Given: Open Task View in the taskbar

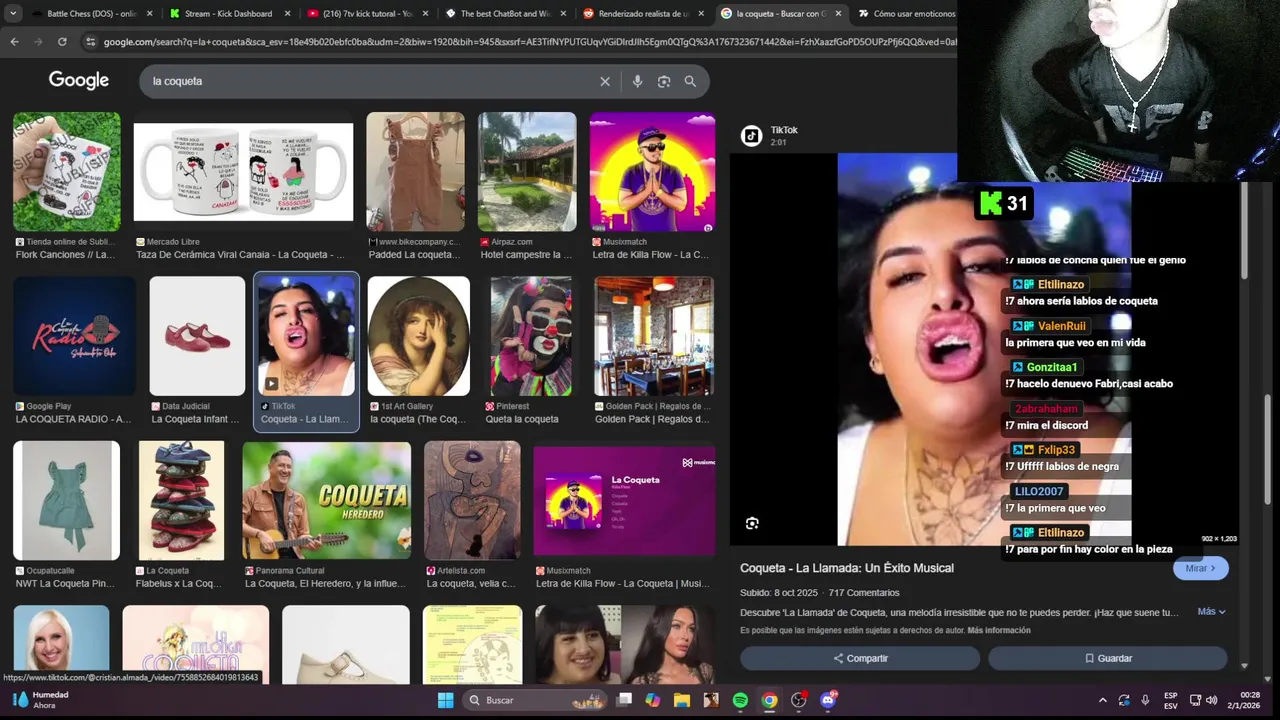Looking at the screenshot, I should tap(624, 700).
